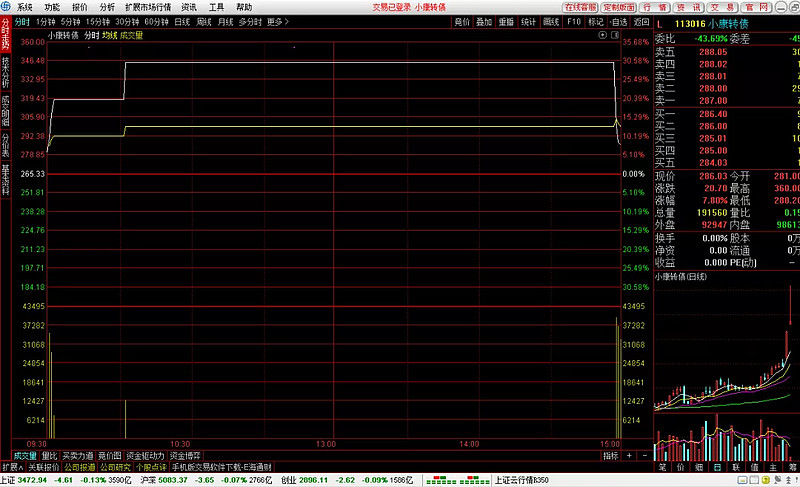
Task: Switch to the 周线 chart period
Action: tap(204, 22)
